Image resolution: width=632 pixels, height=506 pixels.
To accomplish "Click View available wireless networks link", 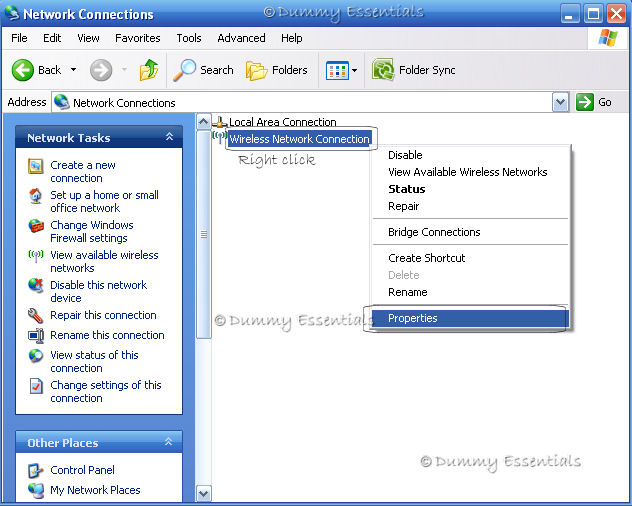I will click(x=104, y=261).
